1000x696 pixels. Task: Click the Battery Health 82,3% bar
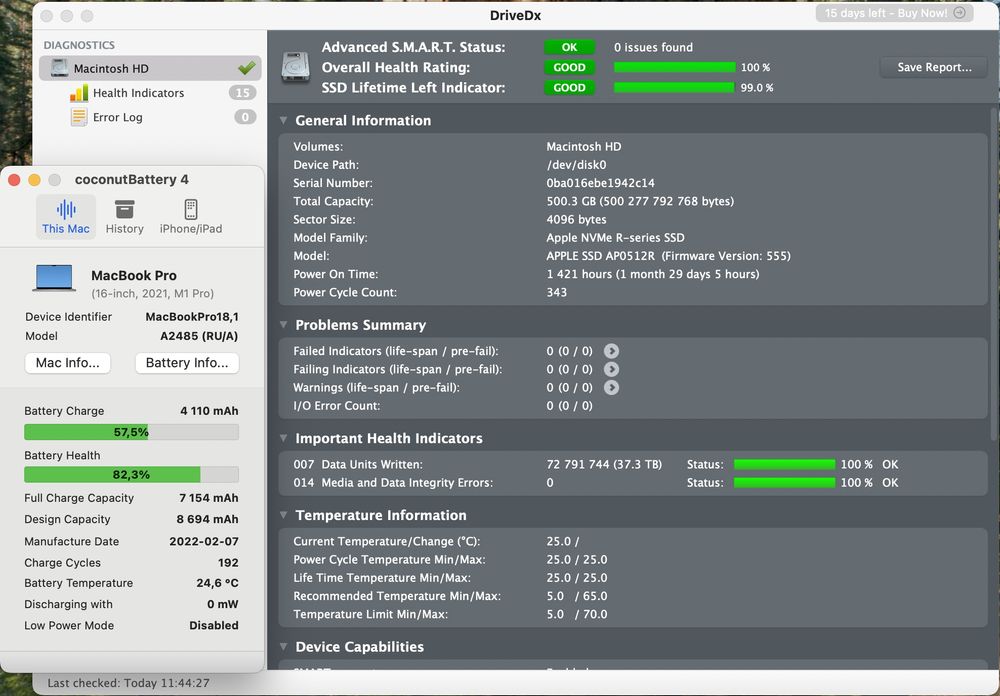131,475
